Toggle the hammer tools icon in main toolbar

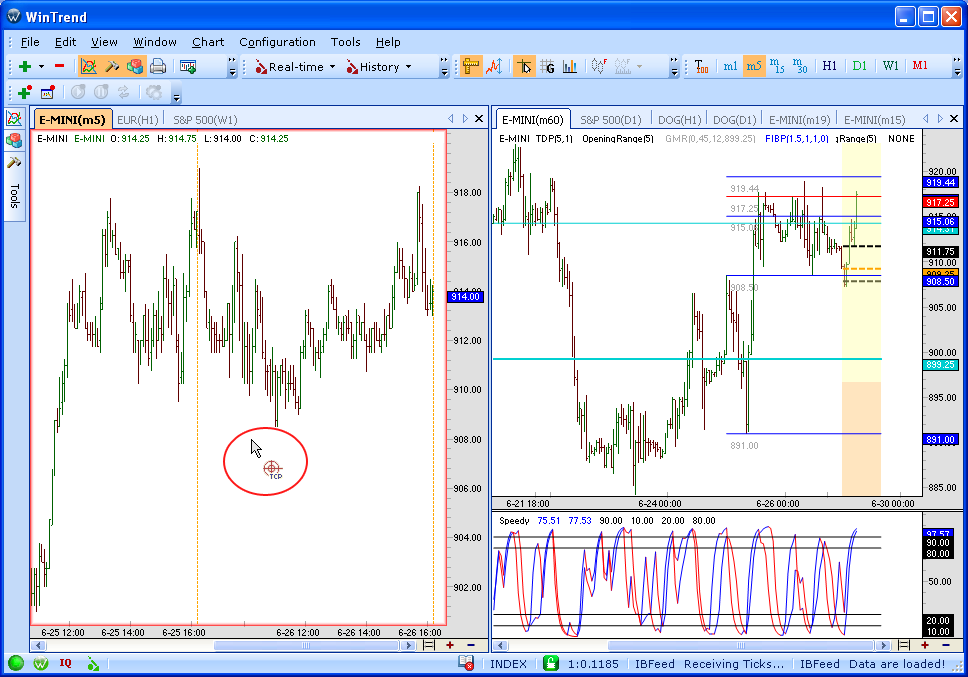112,66
